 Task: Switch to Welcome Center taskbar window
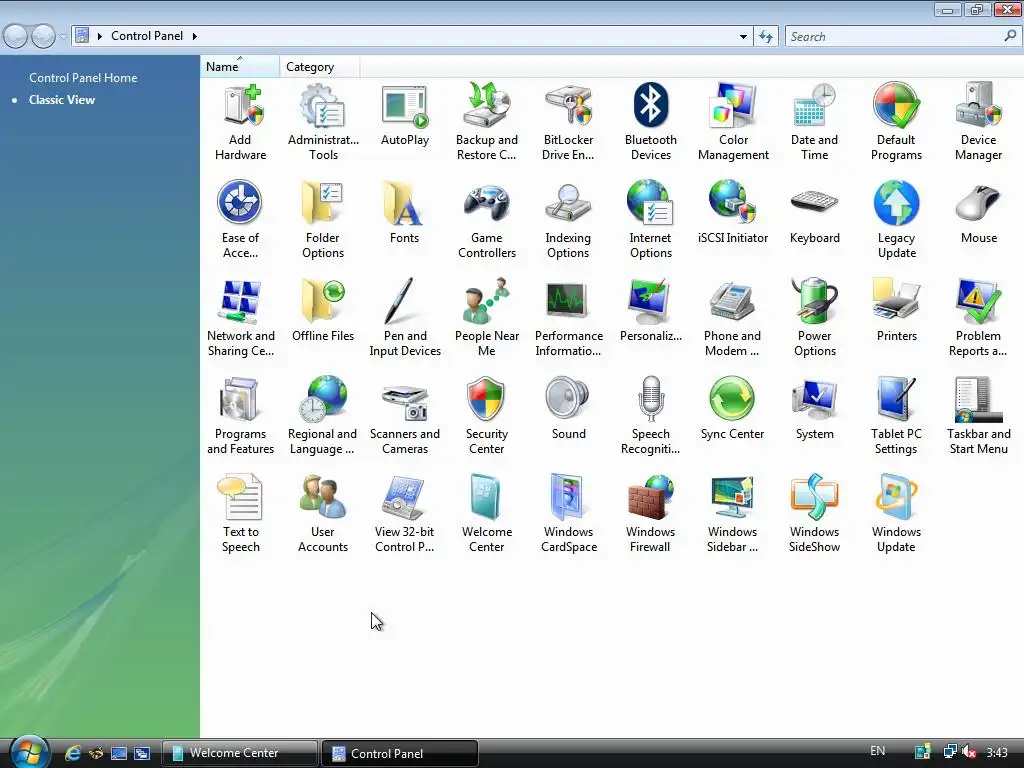point(239,753)
